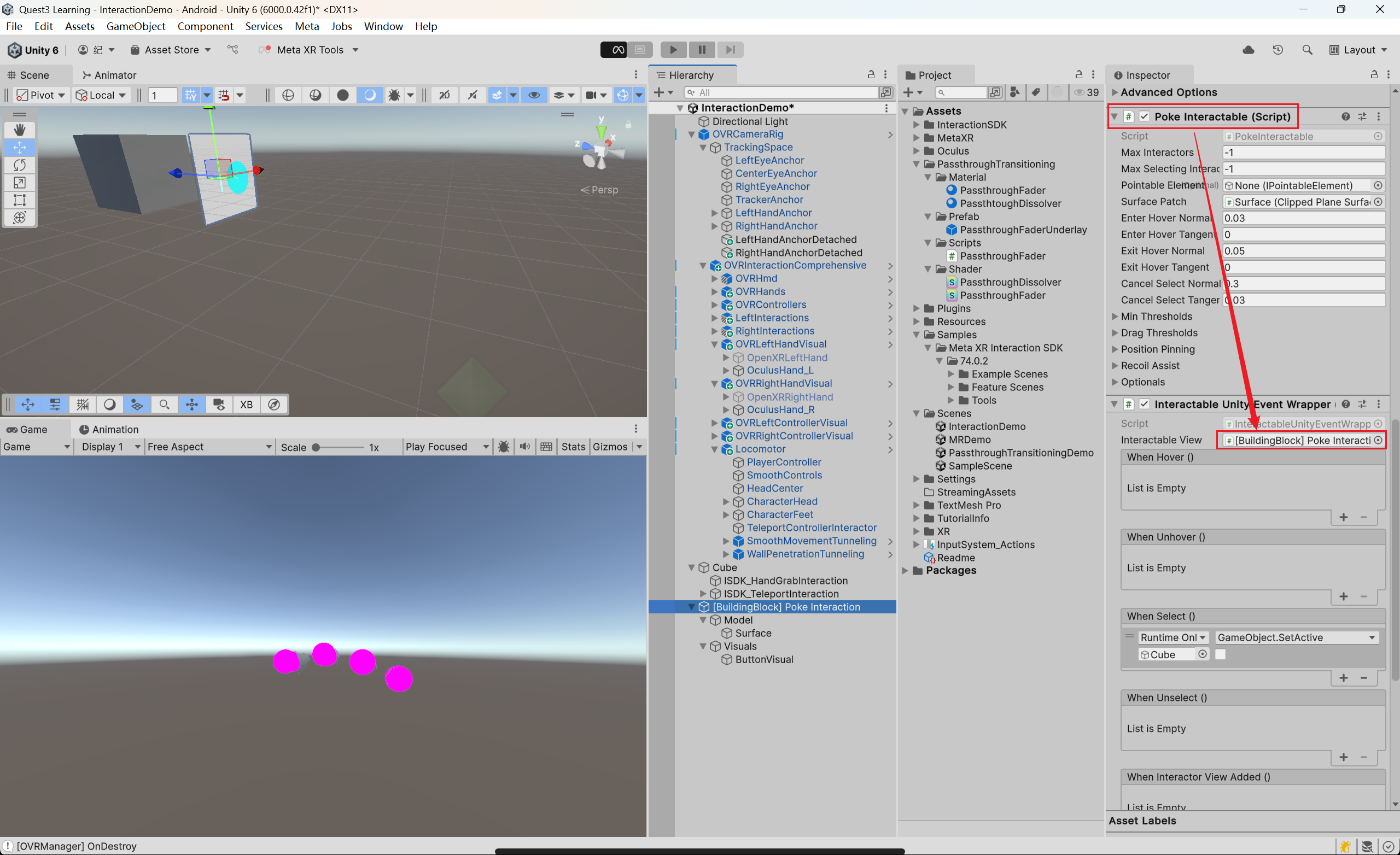
Task: Click the Play button
Action: point(673,50)
